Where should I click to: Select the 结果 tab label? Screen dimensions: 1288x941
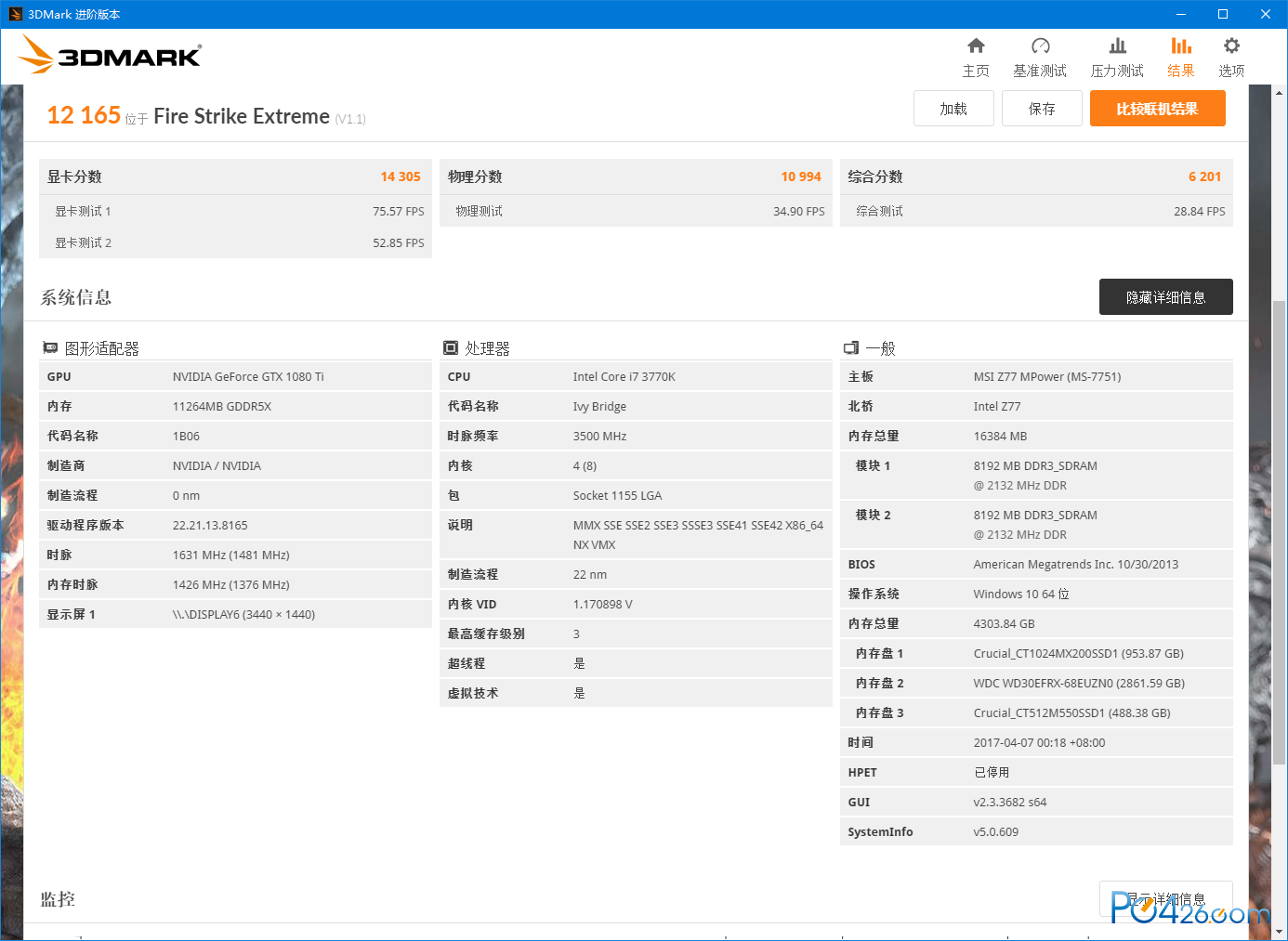pyautogui.click(x=1181, y=71)
